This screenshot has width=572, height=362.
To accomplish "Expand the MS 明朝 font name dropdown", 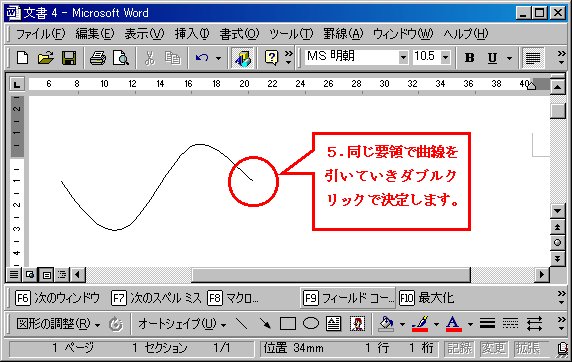I will [403, 58].
